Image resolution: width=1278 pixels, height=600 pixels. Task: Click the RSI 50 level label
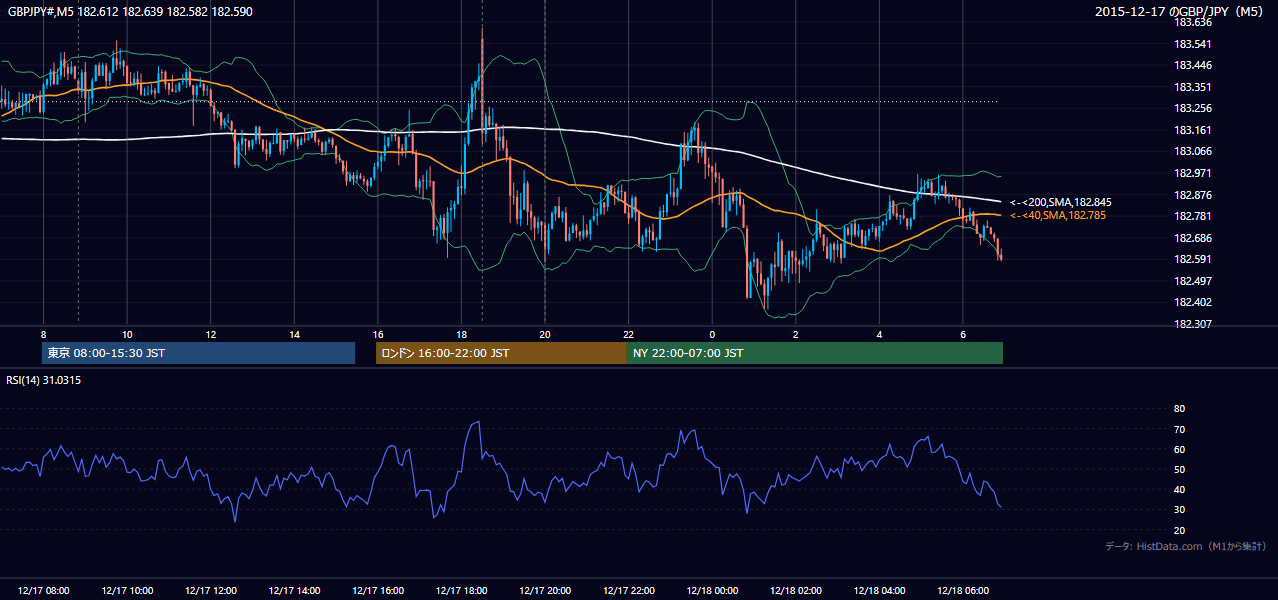click(1179, 469)
